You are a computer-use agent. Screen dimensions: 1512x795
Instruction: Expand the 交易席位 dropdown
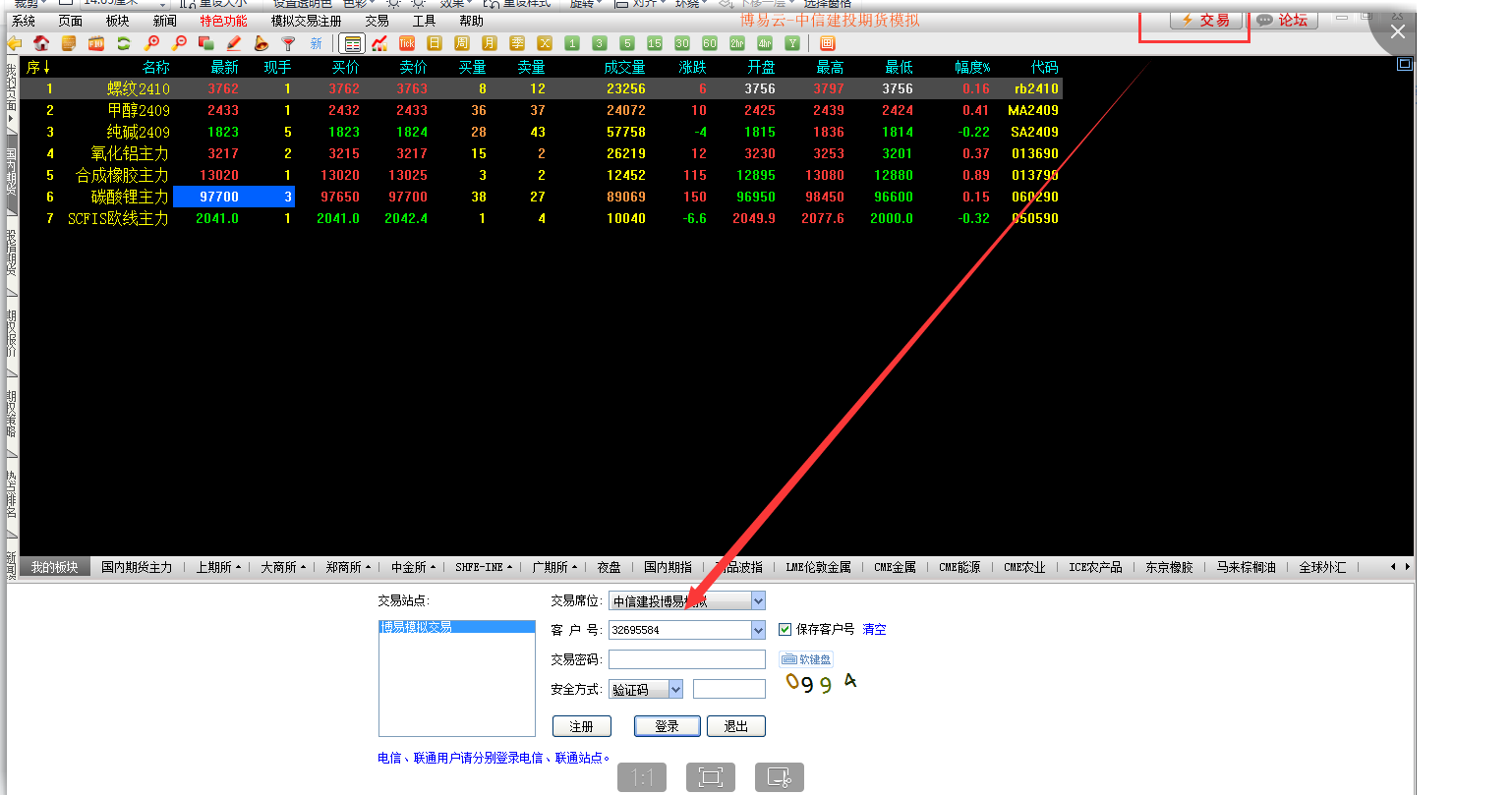tap(757, 600)
